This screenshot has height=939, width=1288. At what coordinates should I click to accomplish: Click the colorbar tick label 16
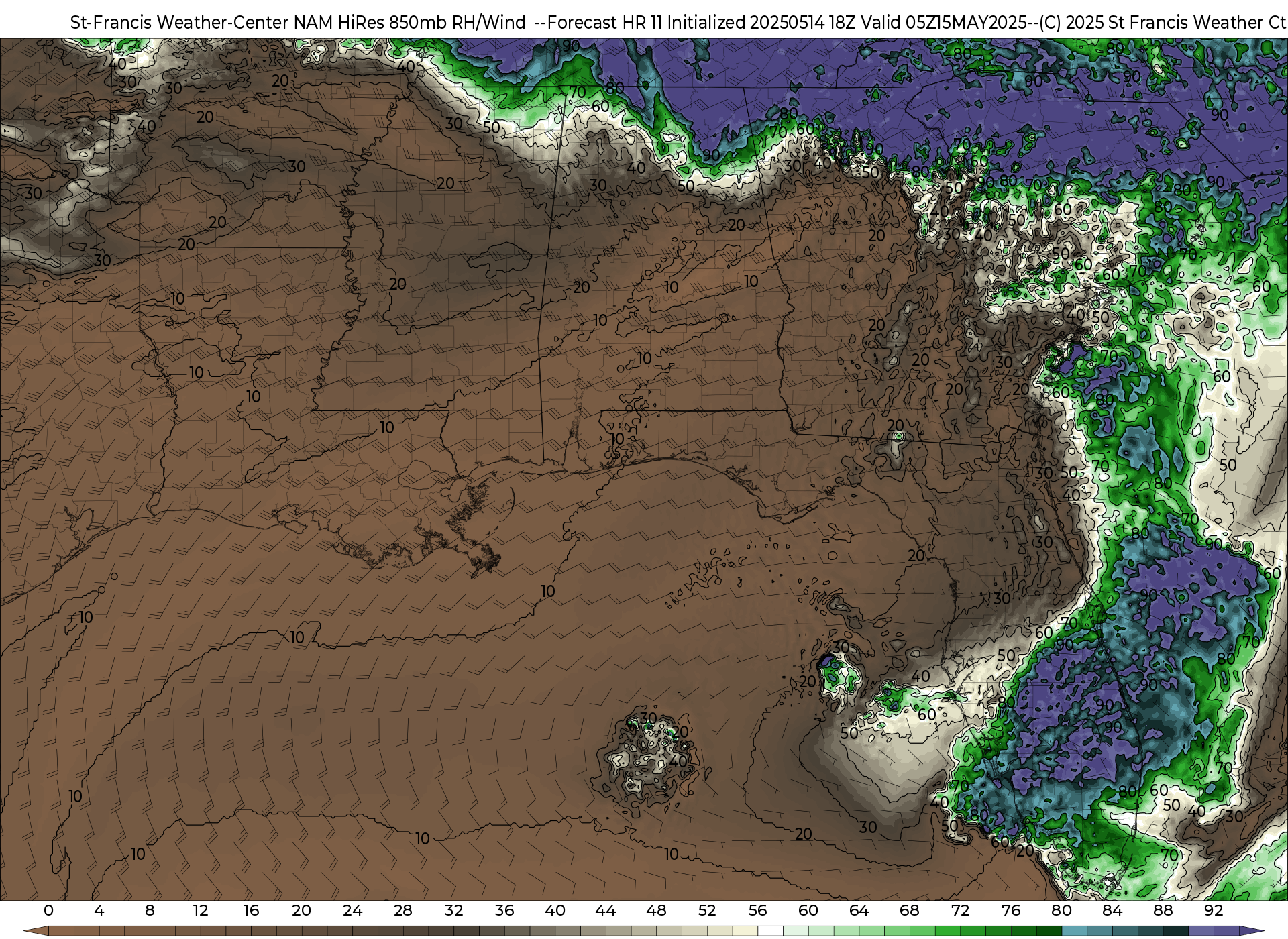(251, 910)
